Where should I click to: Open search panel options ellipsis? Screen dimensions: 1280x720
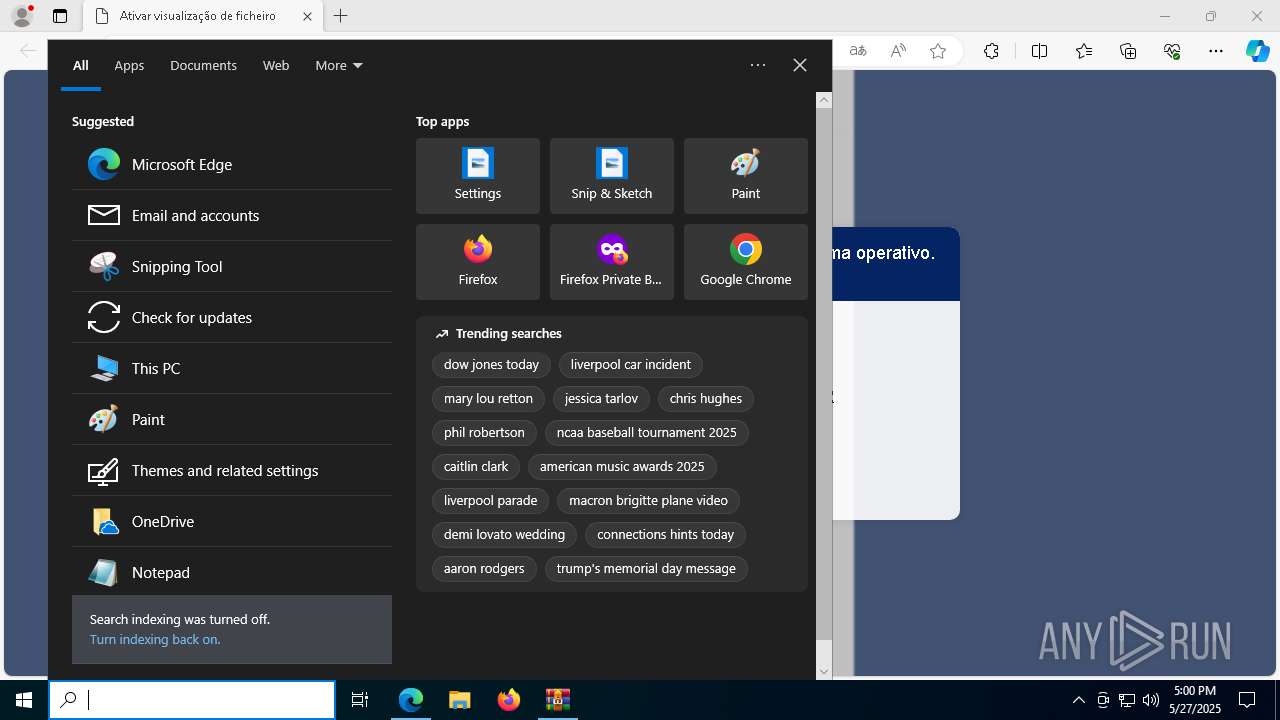pyautogui.click(x=758, y=65)
